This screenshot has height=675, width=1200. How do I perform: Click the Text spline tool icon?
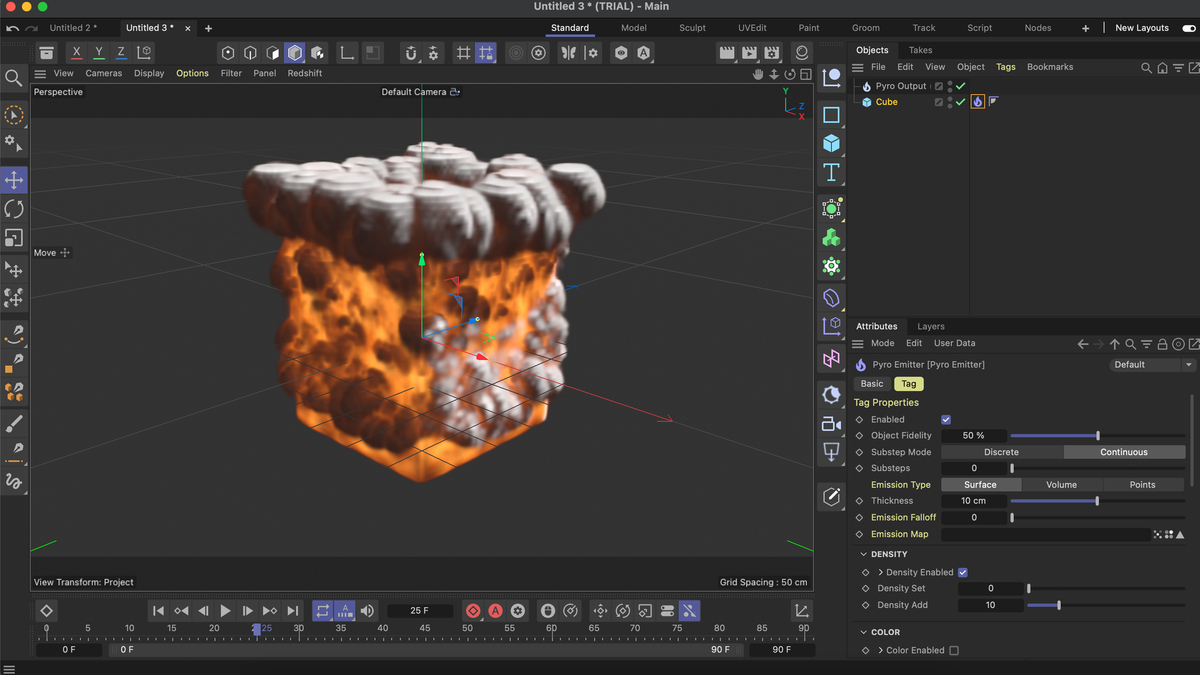(x=831, y=172)
